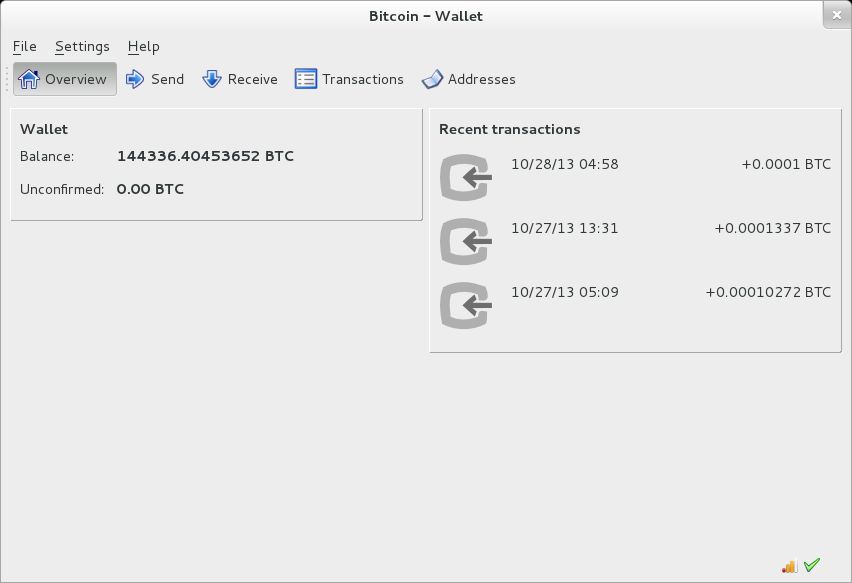Click the Transactions list icon
This screenshot has height=583, width=852.
pos(305,79)
